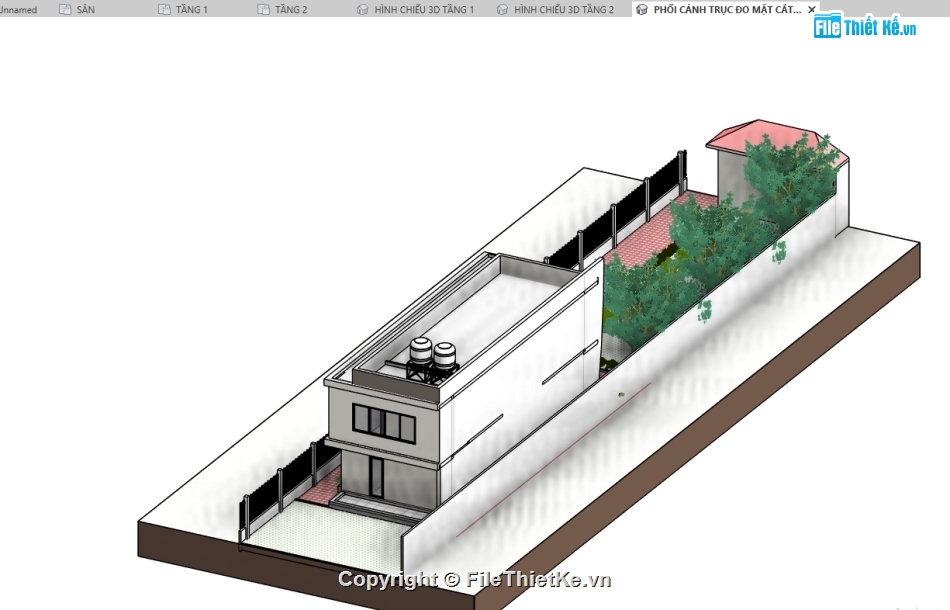
Task: Click the floor plan icon on TẦNG 1 tab
Action: (164, 10)
